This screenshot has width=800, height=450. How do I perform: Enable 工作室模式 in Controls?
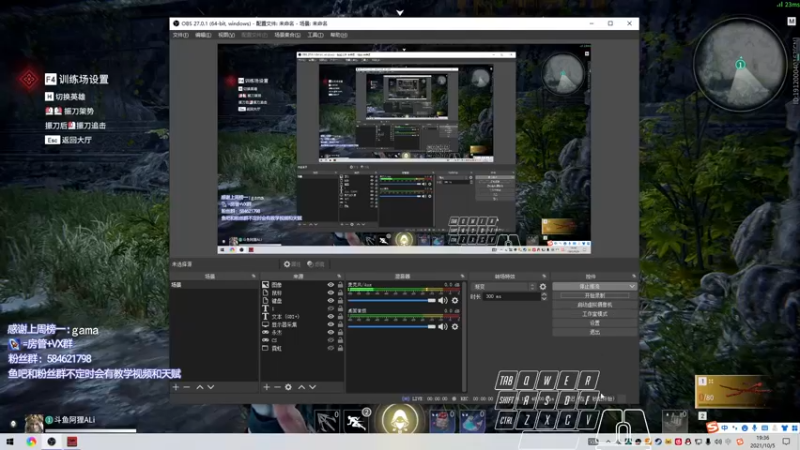tap(594, 314)
